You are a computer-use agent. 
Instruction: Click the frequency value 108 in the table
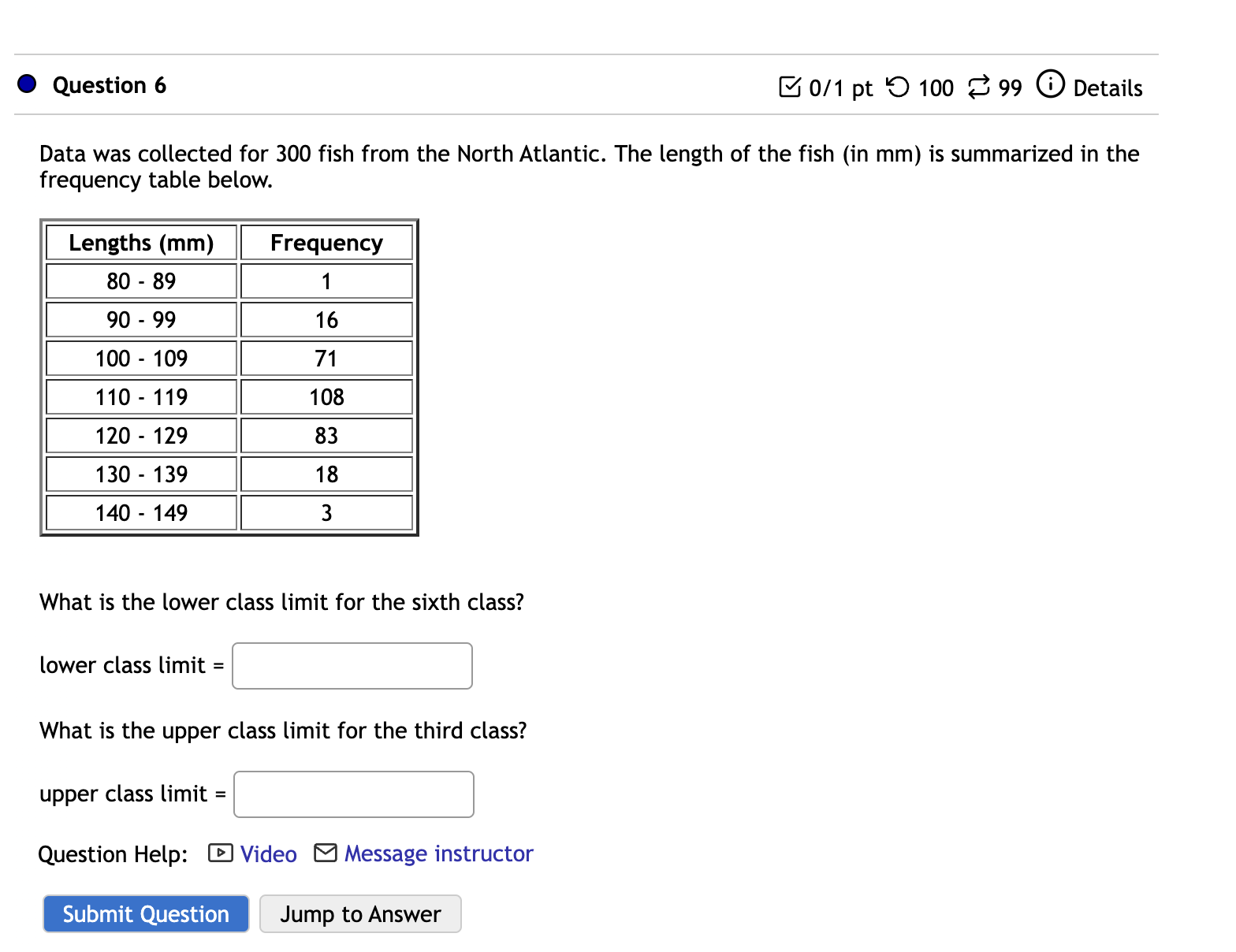click(x=326, y=396)
